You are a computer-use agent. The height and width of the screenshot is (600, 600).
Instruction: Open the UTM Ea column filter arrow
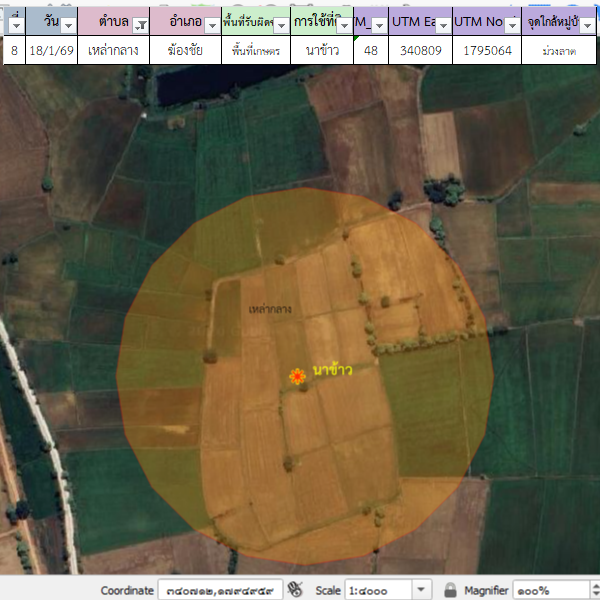[441, 23]
